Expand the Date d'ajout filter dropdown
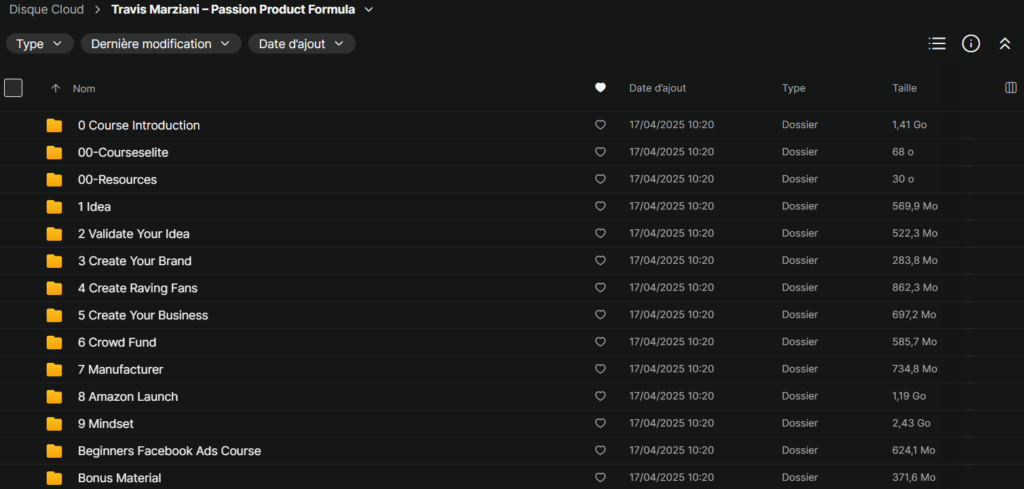The height and width of the screenshot is (489, 1024). click(x=301, y=44)
